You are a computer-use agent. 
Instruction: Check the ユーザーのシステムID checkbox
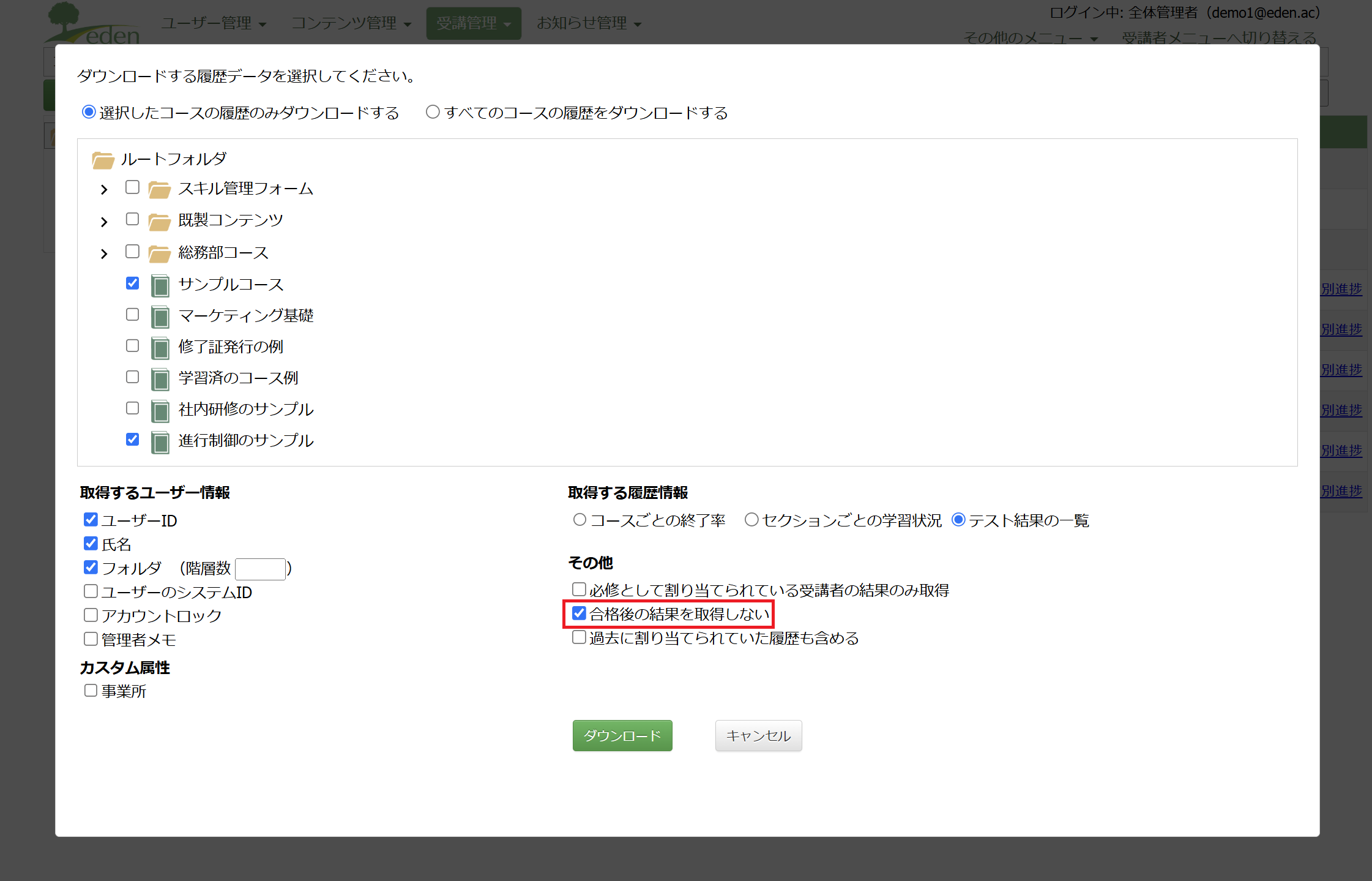(91, 591)
